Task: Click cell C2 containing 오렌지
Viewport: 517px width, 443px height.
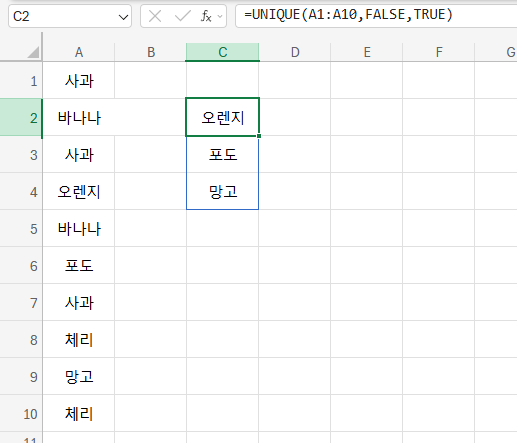Action: 222,117
